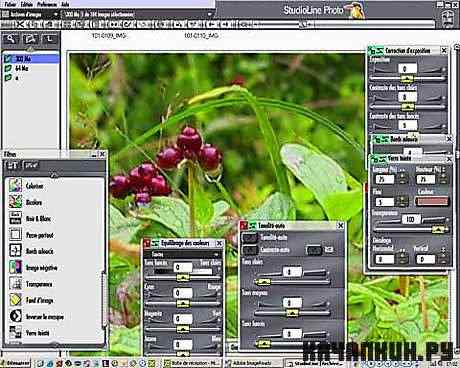
Task: Click the Couleur swatch in Verre teinté
Action: pyautogui.click(x=432, y=201)
